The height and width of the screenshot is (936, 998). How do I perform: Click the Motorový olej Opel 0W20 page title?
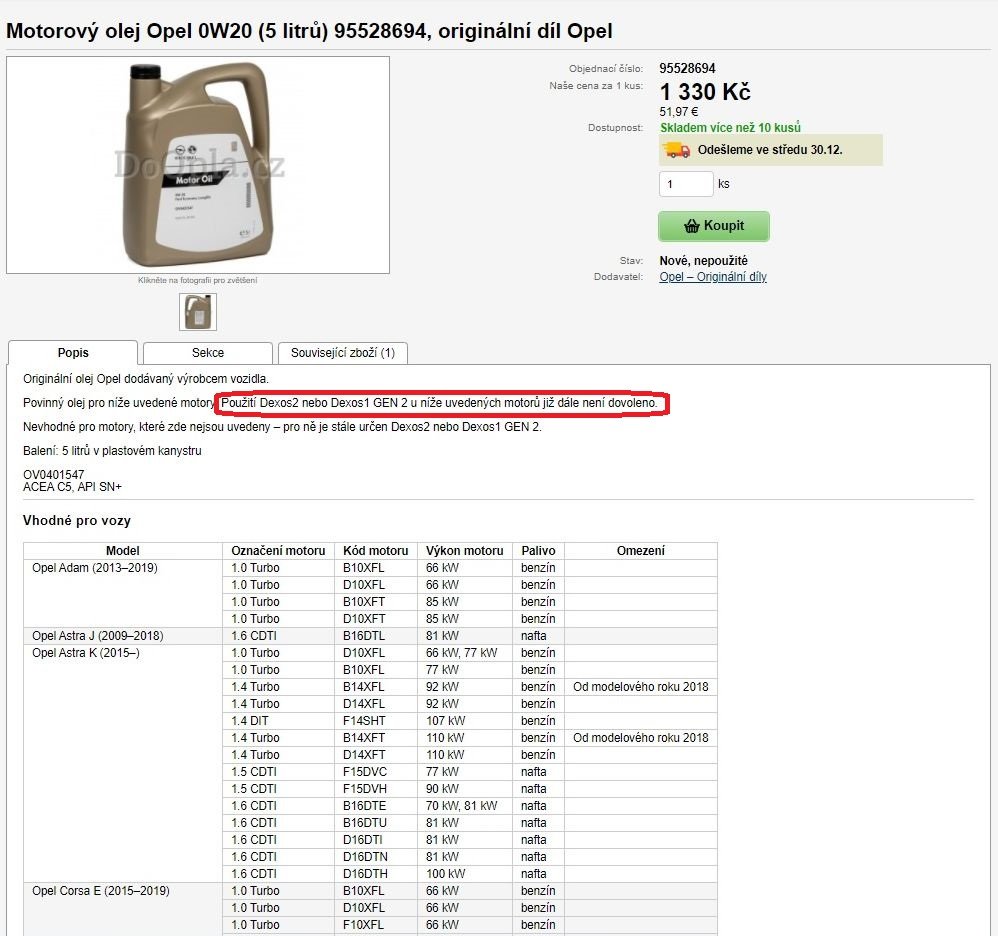coord(309,31)
